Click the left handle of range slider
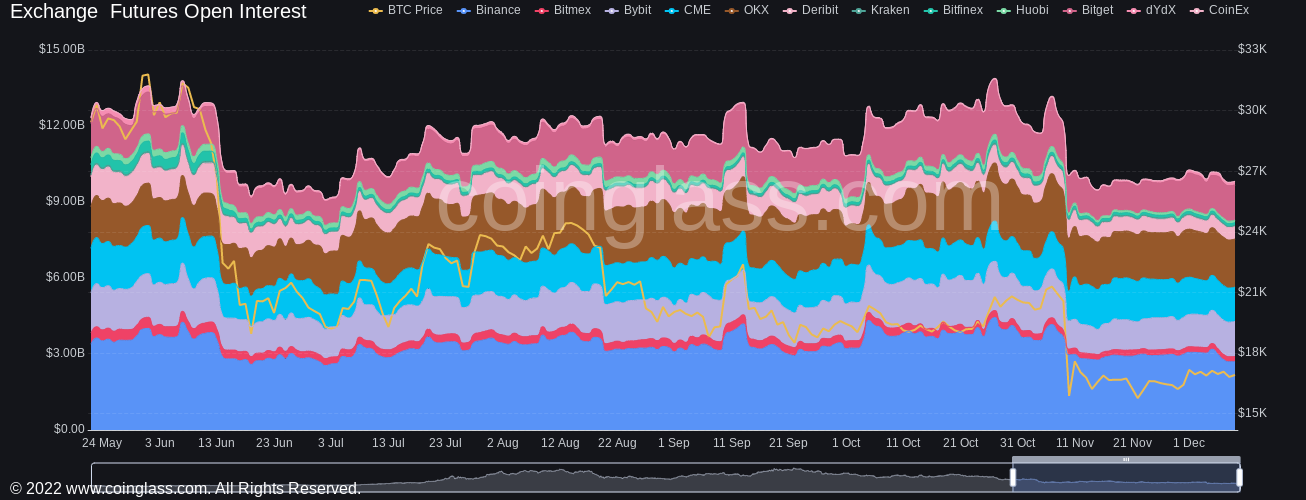This screenshot has width=1306, height=500. point(1013,478)
